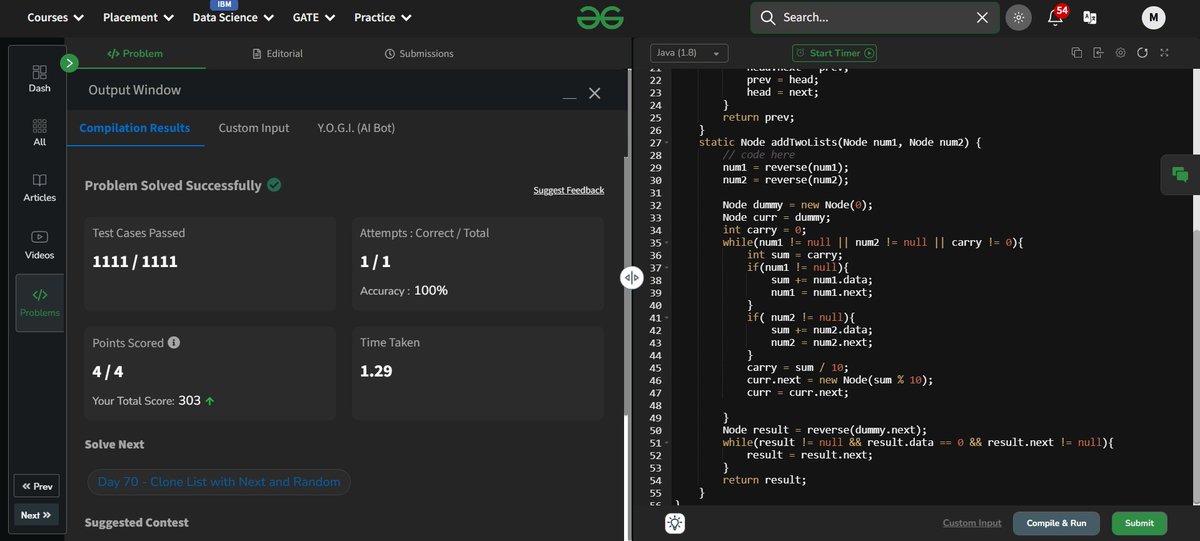Open the Java (1.8) language dropdown
The height and width of the screenshot is (541, 1200).
pos(689,53)
